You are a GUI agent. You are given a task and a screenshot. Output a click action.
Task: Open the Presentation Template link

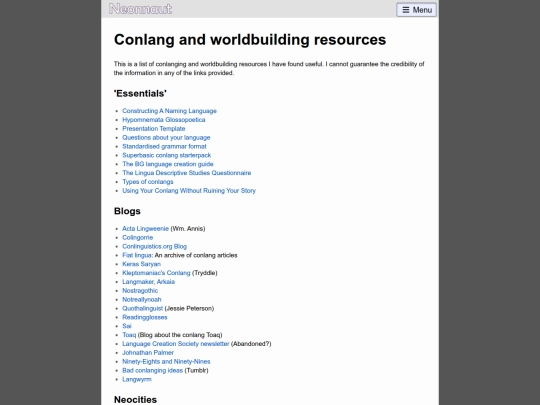point(154,128)
